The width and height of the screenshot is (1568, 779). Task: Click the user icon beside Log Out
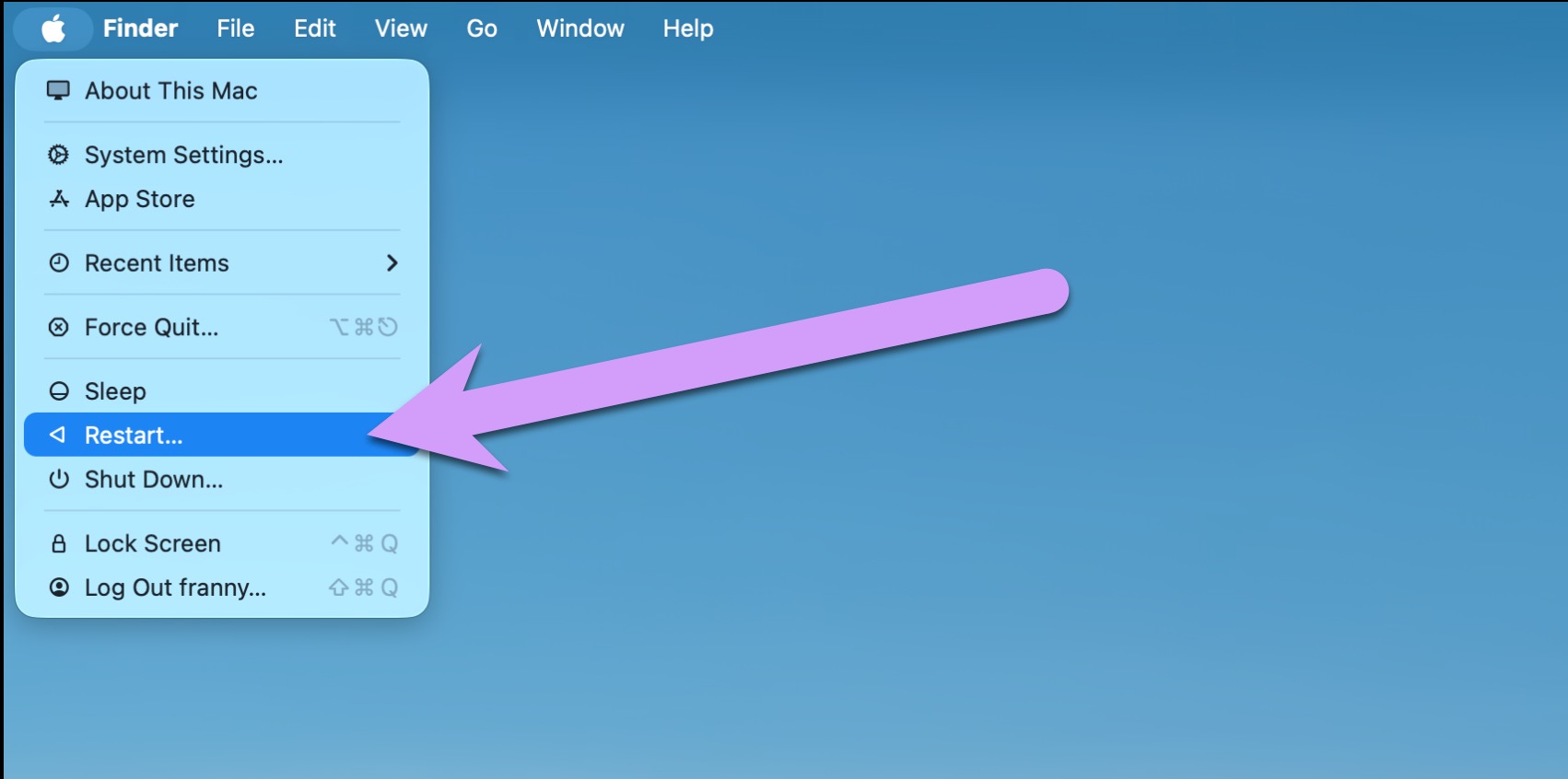(59, 587)
